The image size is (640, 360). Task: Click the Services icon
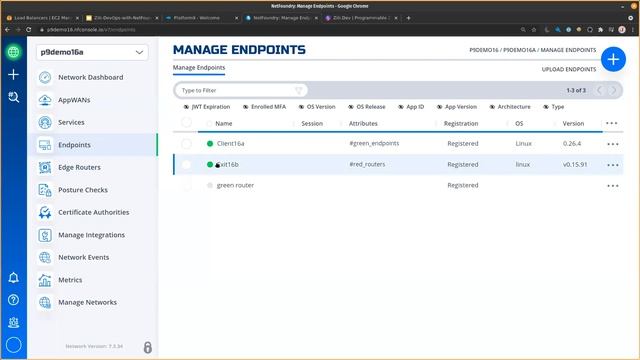coord(45,122)
